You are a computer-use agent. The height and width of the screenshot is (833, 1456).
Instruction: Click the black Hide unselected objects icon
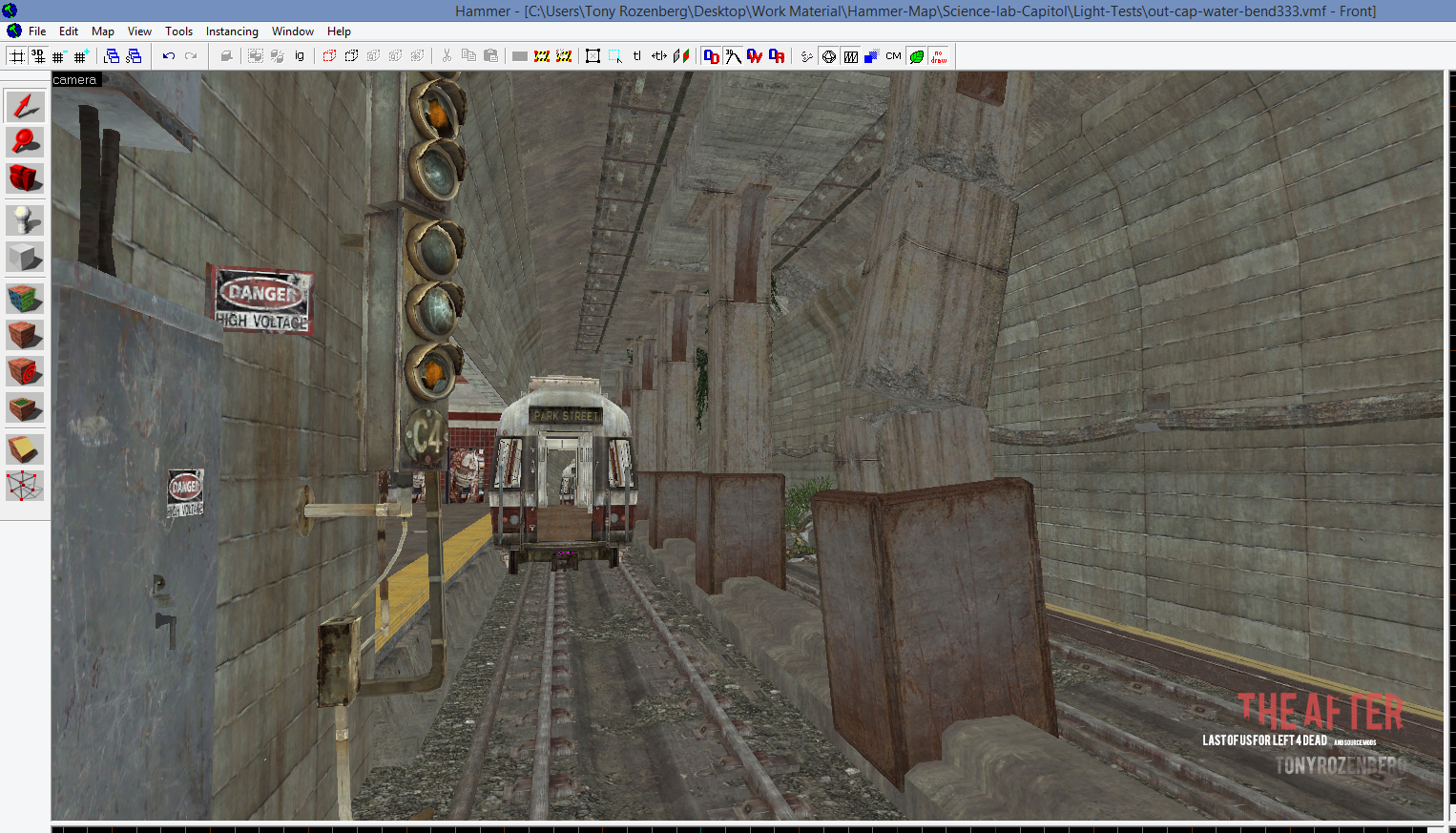351,56
